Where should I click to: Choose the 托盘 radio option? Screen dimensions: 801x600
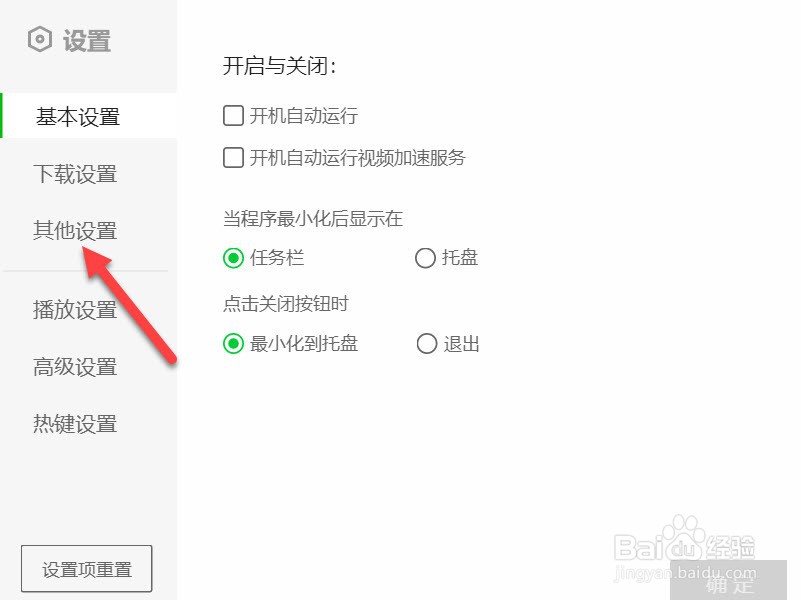[x=425, y=258]
